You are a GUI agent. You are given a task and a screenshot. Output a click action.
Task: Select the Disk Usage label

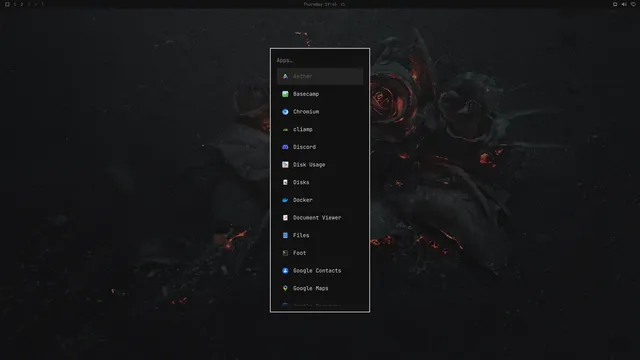(309, 165)
